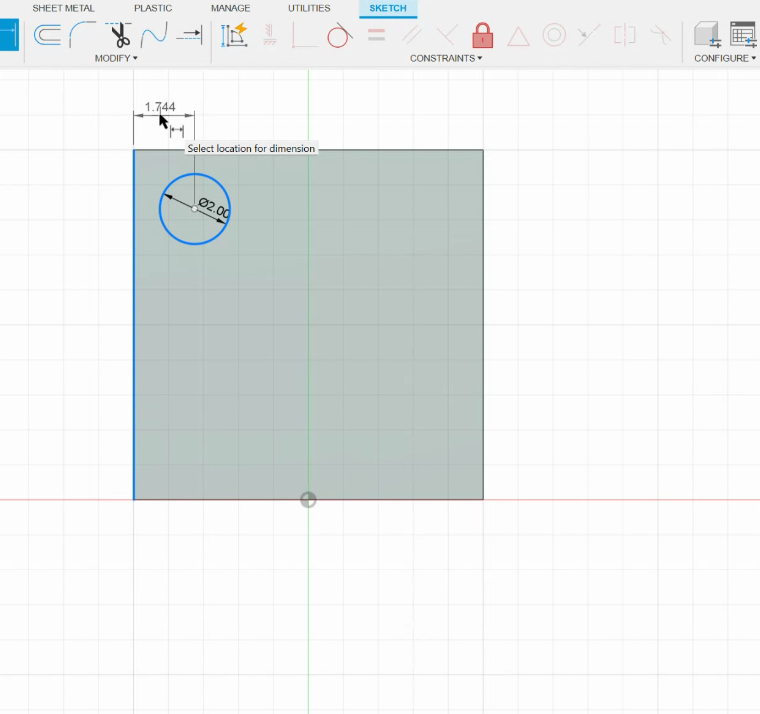Switch to the PLASTIC tab
This screenshot has height=714, width=760.
pos(153,8)
